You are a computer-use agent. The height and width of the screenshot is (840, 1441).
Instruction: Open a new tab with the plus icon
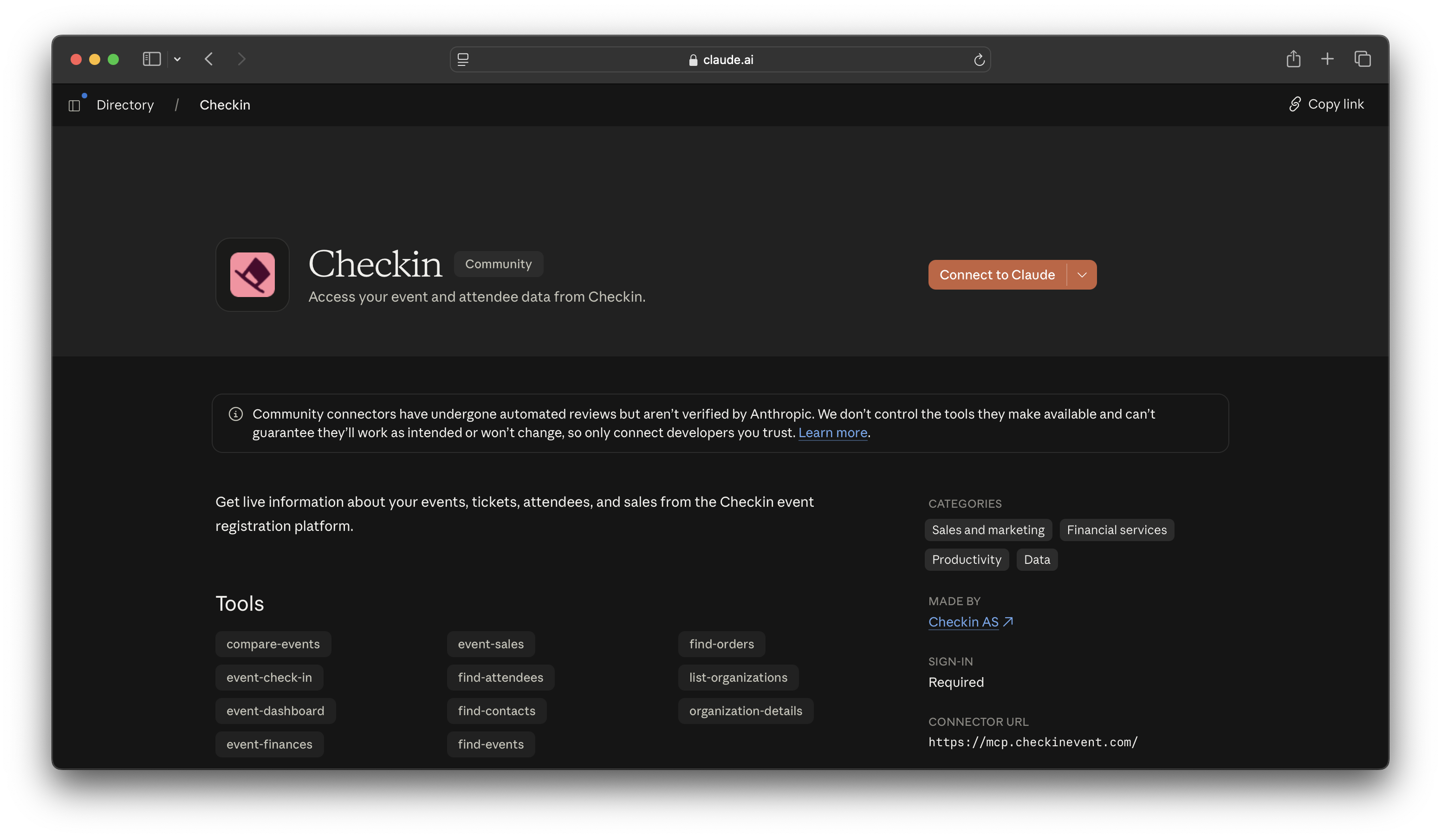[x=1327, y=58]
